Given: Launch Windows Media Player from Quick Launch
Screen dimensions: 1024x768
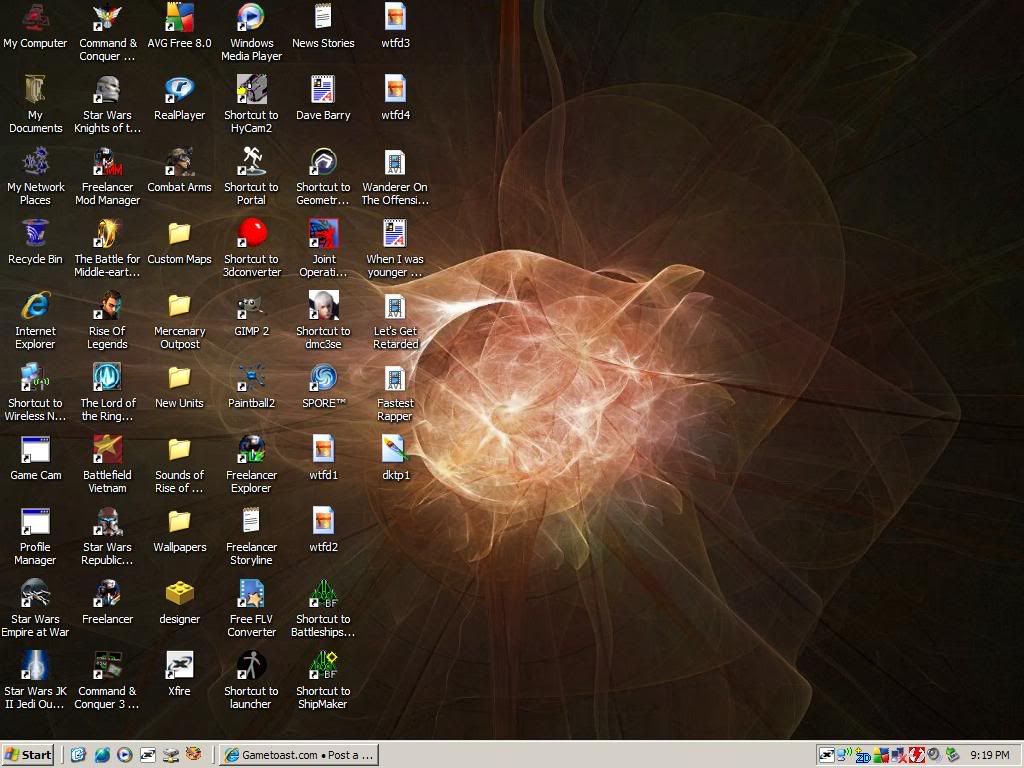Looking at the screenshot, I should point(125,755).
